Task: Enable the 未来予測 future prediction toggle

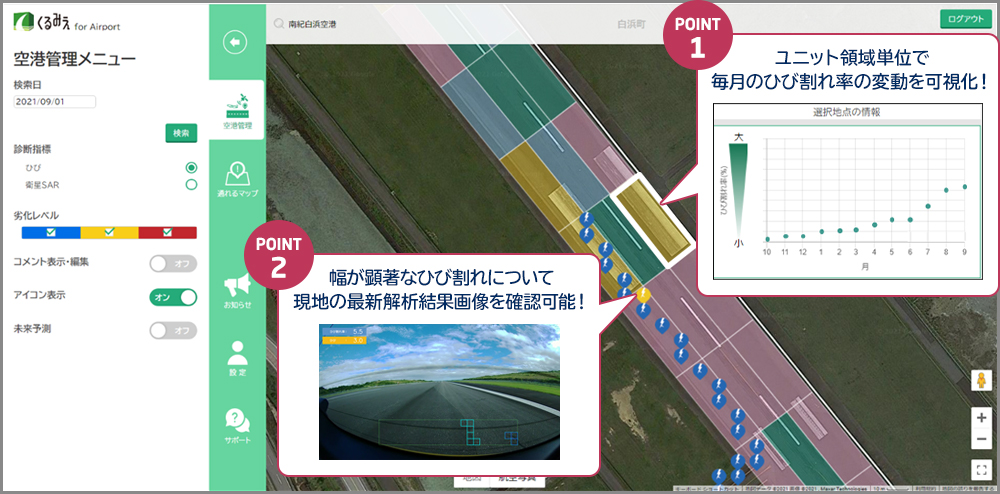Action: click(x=172, y=330)
